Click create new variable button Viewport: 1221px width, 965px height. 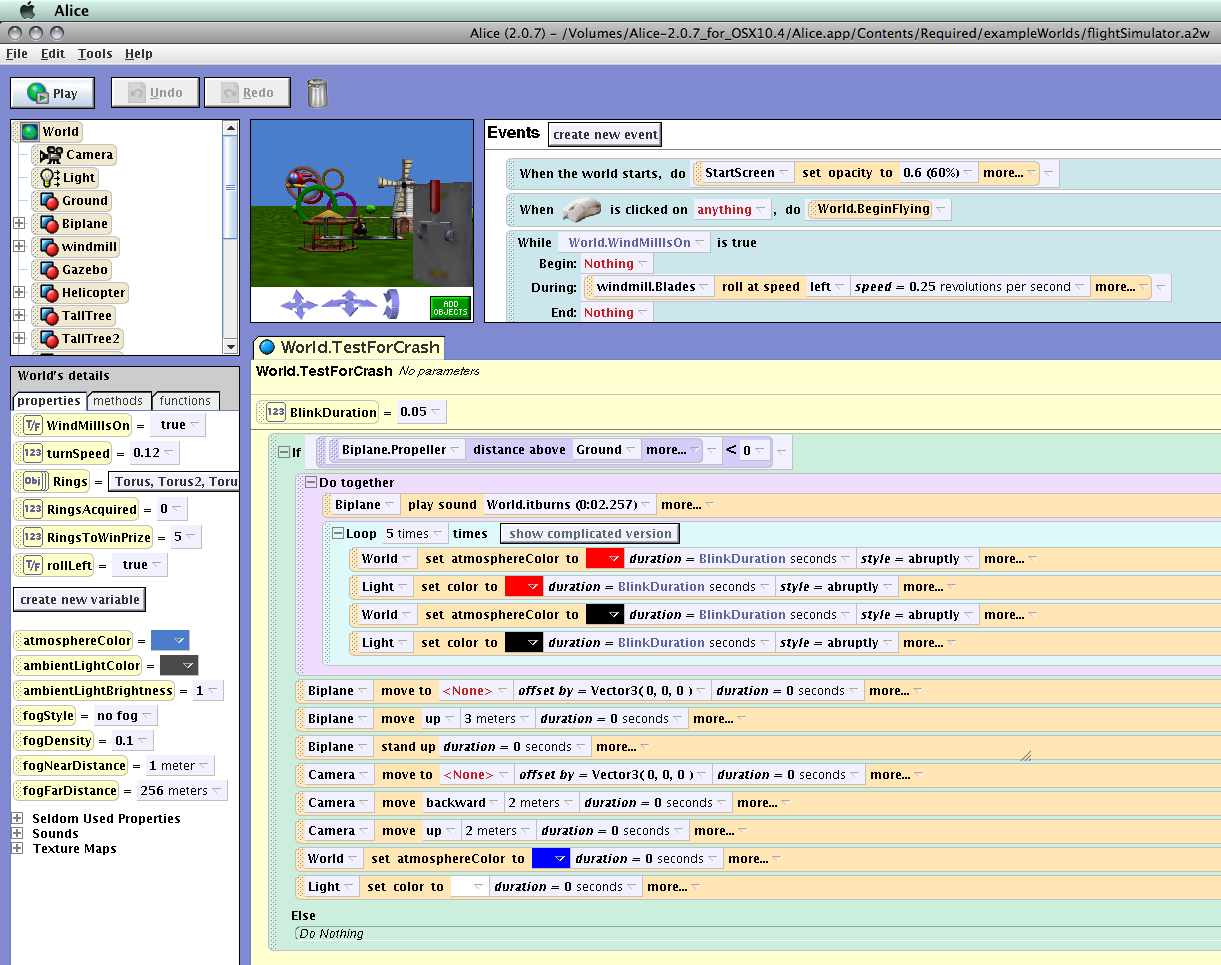(x=81, y=600)
